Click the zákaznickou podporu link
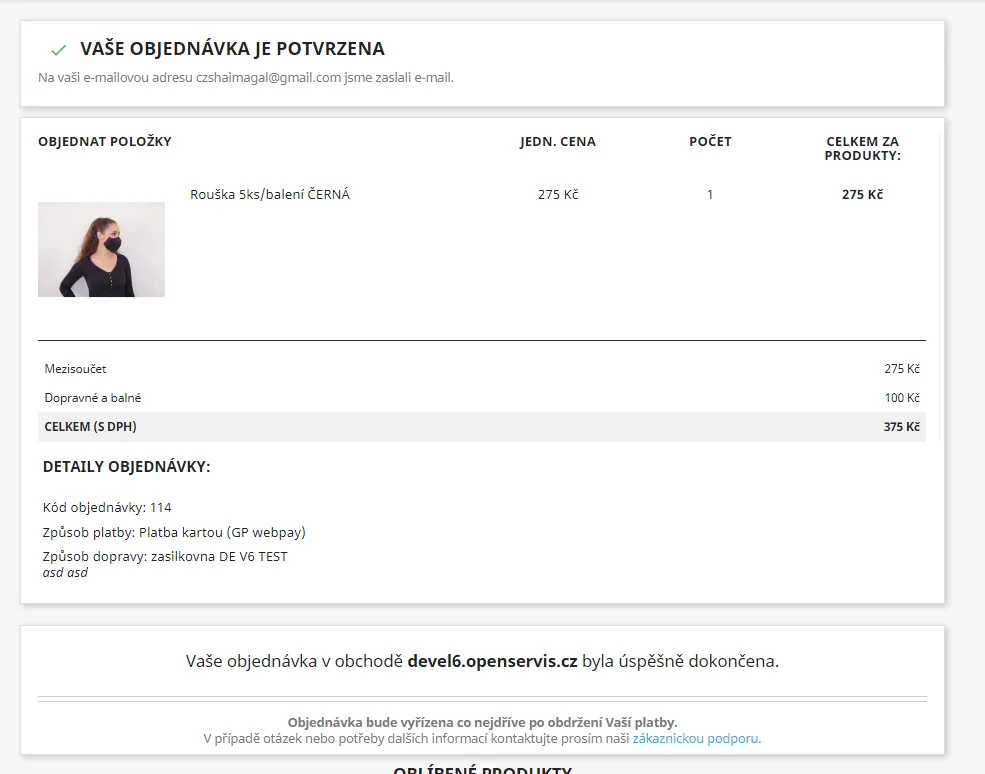This screenshot has width=985, height=774. click(x=695, y=739)
